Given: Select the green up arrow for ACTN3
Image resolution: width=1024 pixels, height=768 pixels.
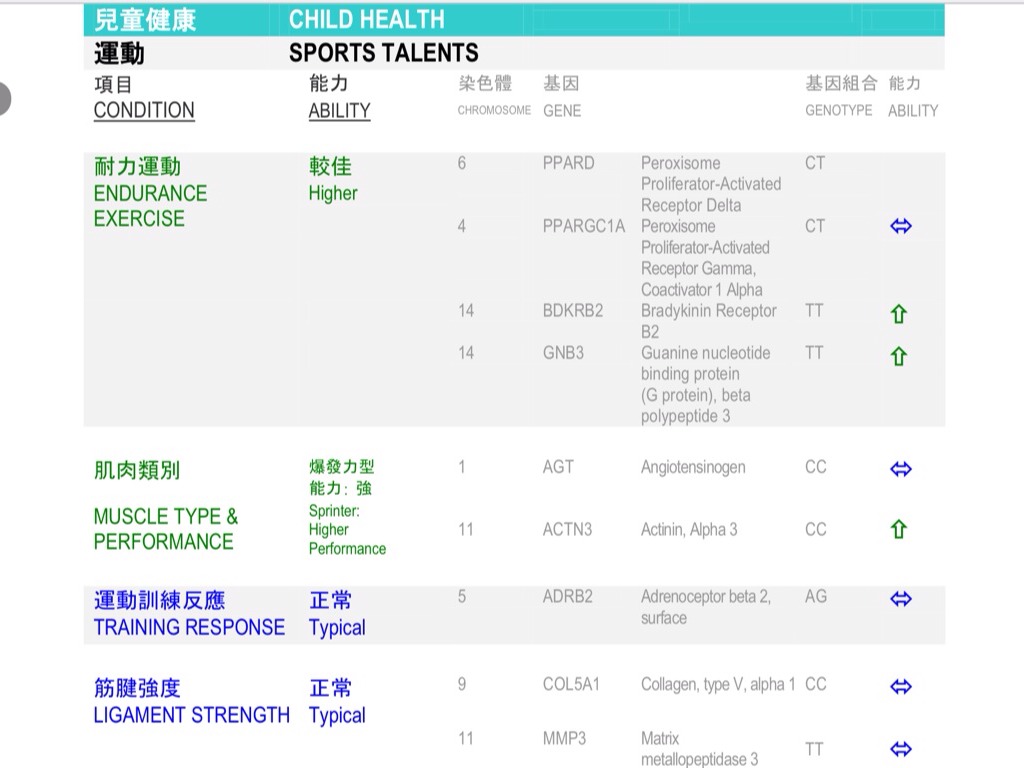Looking at the screenshot, I should point(898,530).
